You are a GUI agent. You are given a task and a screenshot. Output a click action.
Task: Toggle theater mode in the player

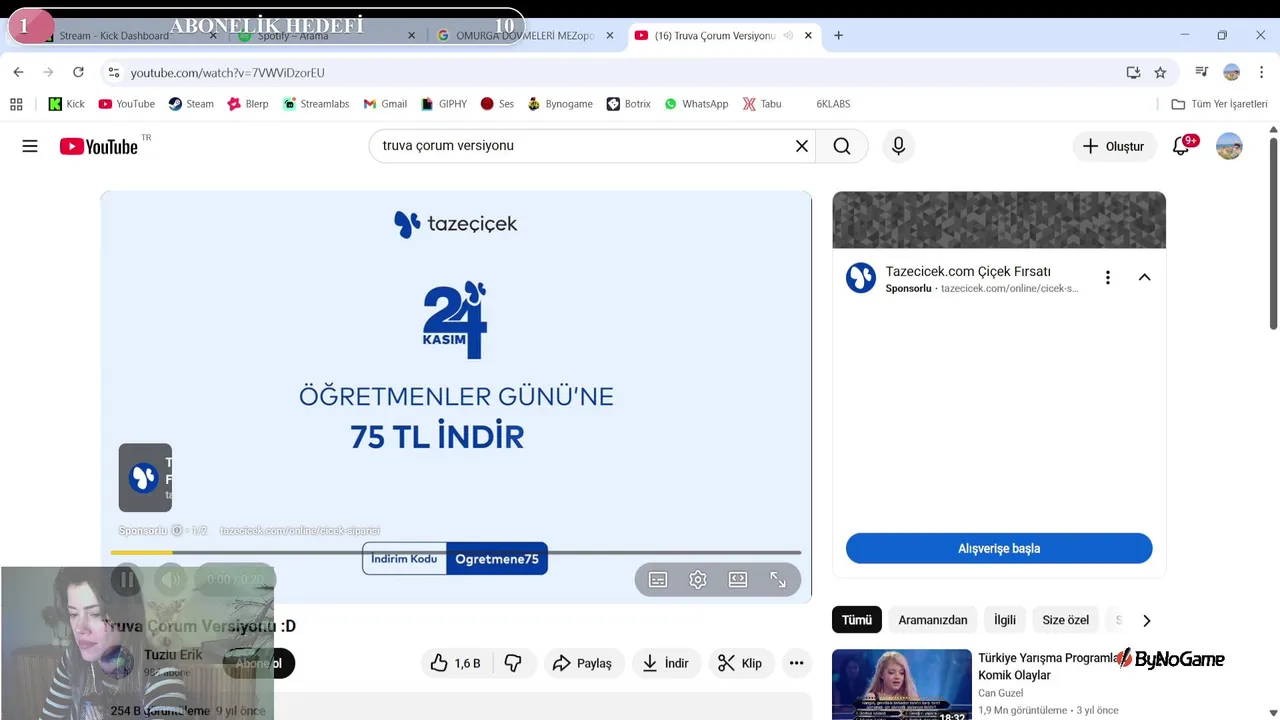pyautogui.click(x=738, y=579)
